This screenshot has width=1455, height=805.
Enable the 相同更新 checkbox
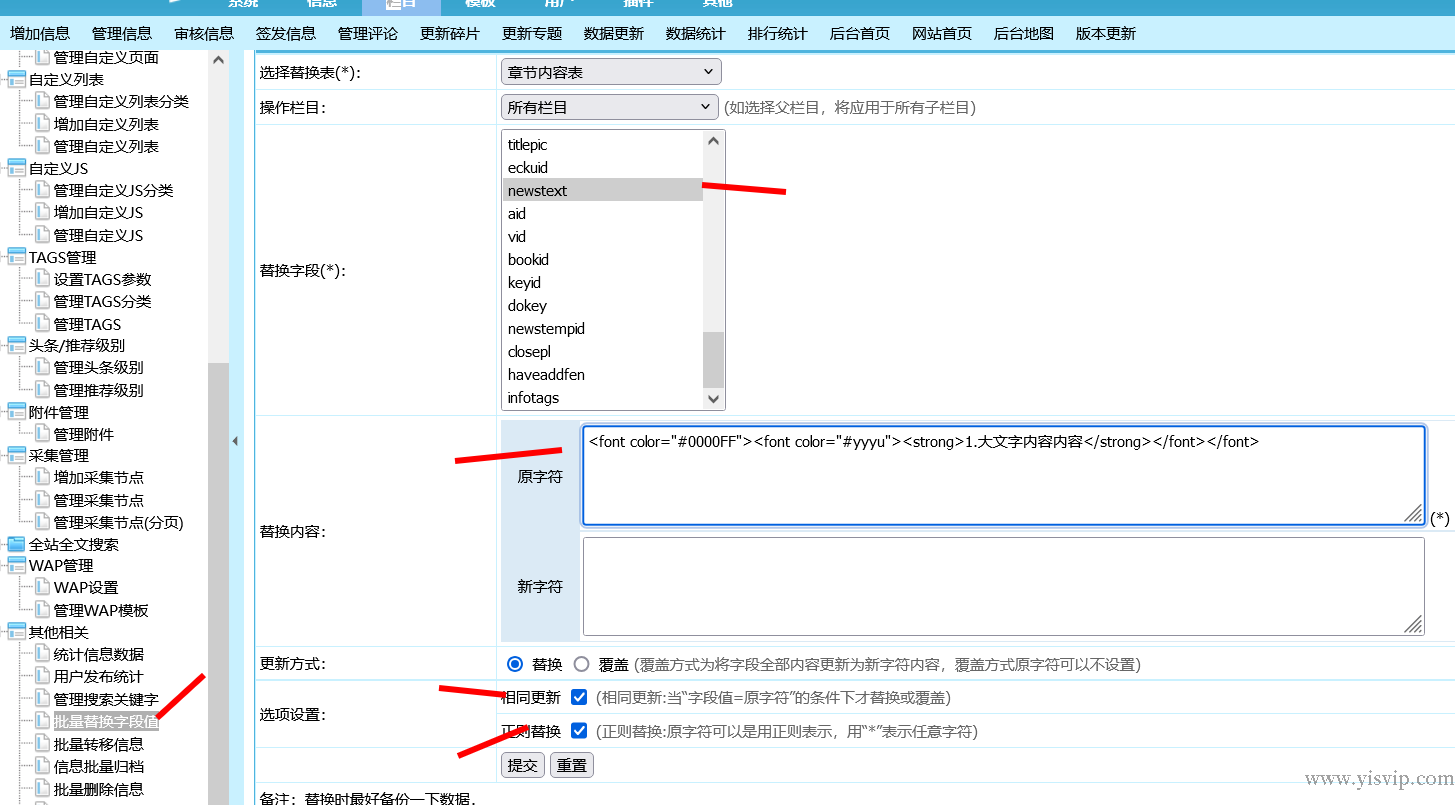point(578,697)
